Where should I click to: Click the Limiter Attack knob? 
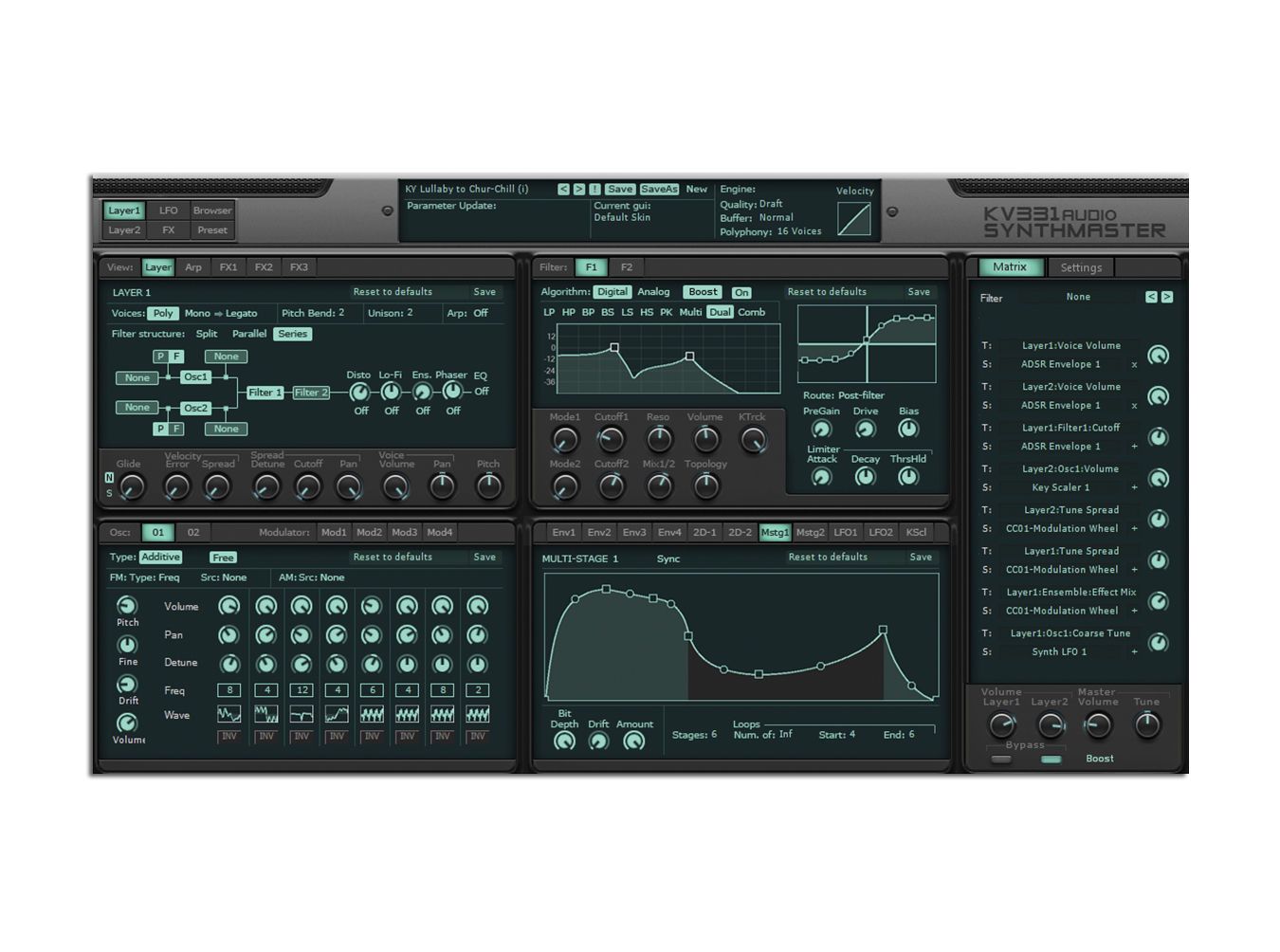coord(821,477)
